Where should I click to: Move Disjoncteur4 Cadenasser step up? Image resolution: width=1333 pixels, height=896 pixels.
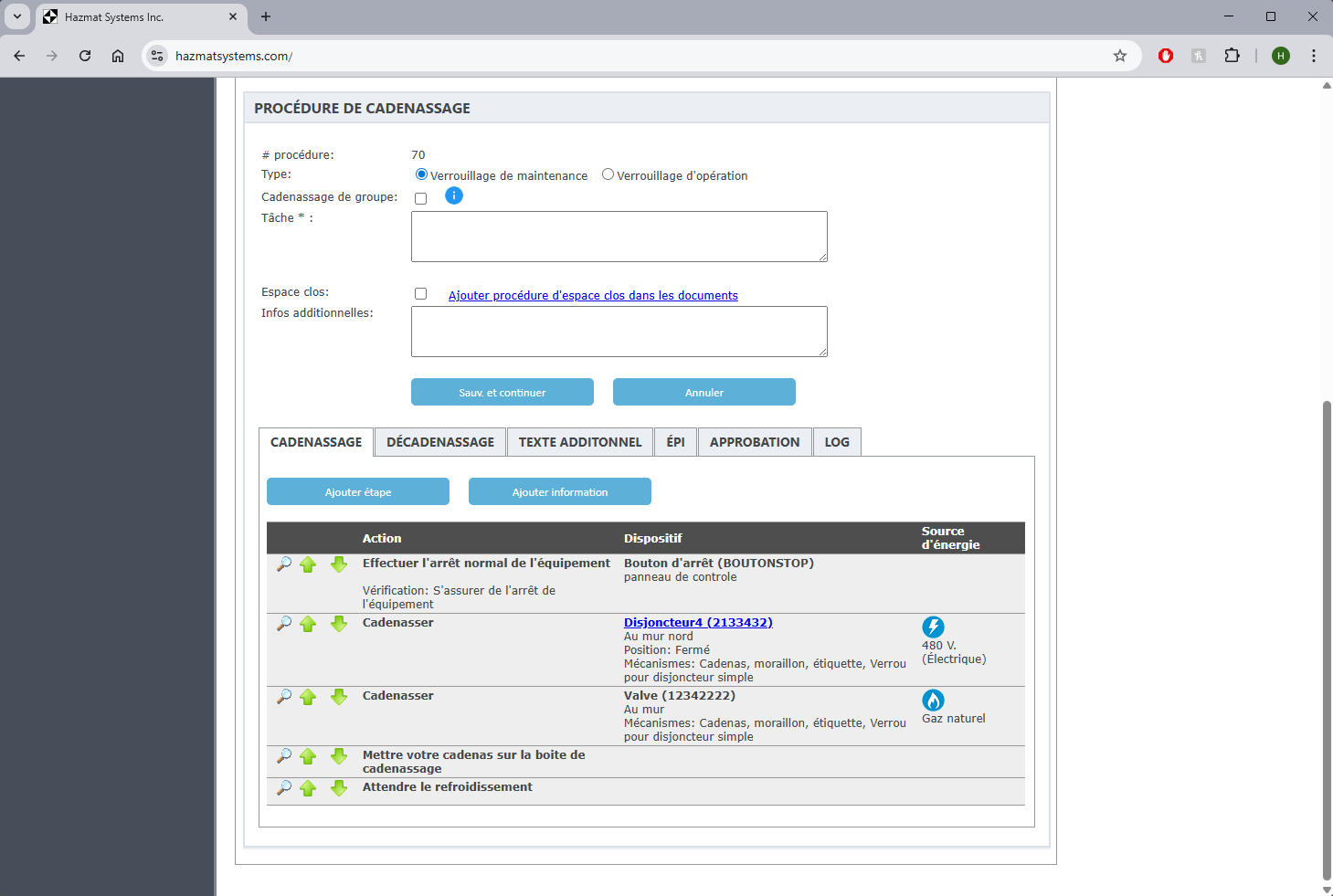click(308, 624)
